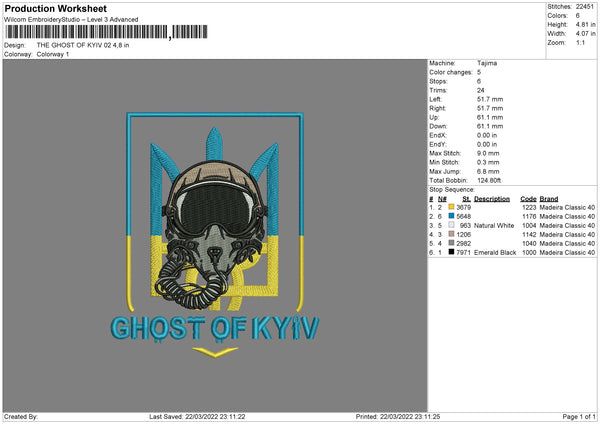Click the 'Stop Sequence:' heading
This screenshot has width=600, height=424.
tap(452, 190)
